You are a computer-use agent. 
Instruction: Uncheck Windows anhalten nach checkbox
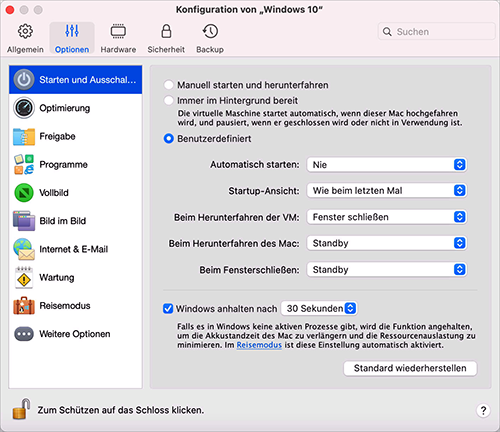[x=168, y=308]
